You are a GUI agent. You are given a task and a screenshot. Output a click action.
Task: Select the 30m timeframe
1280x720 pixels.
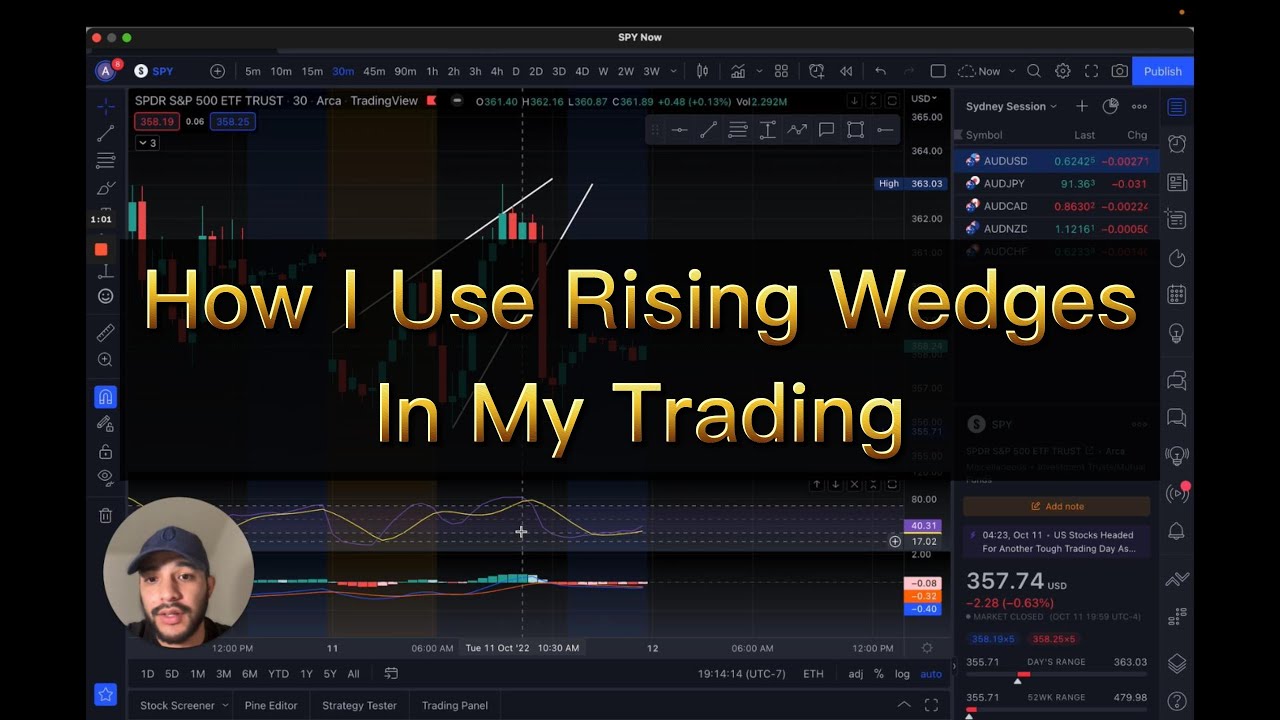click(343, 71)
